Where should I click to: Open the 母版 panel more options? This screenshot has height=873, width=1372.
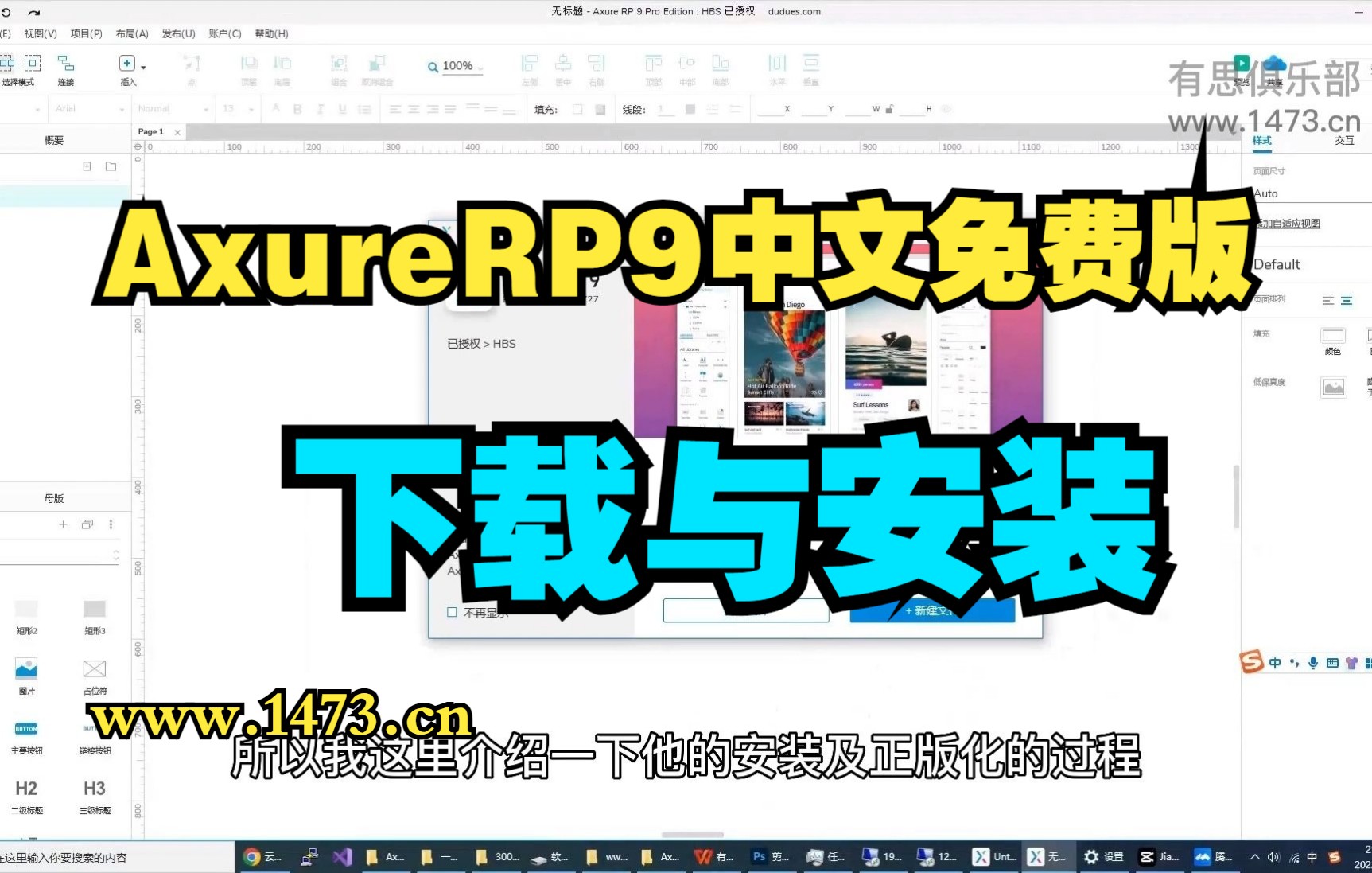tap(111, 524)
